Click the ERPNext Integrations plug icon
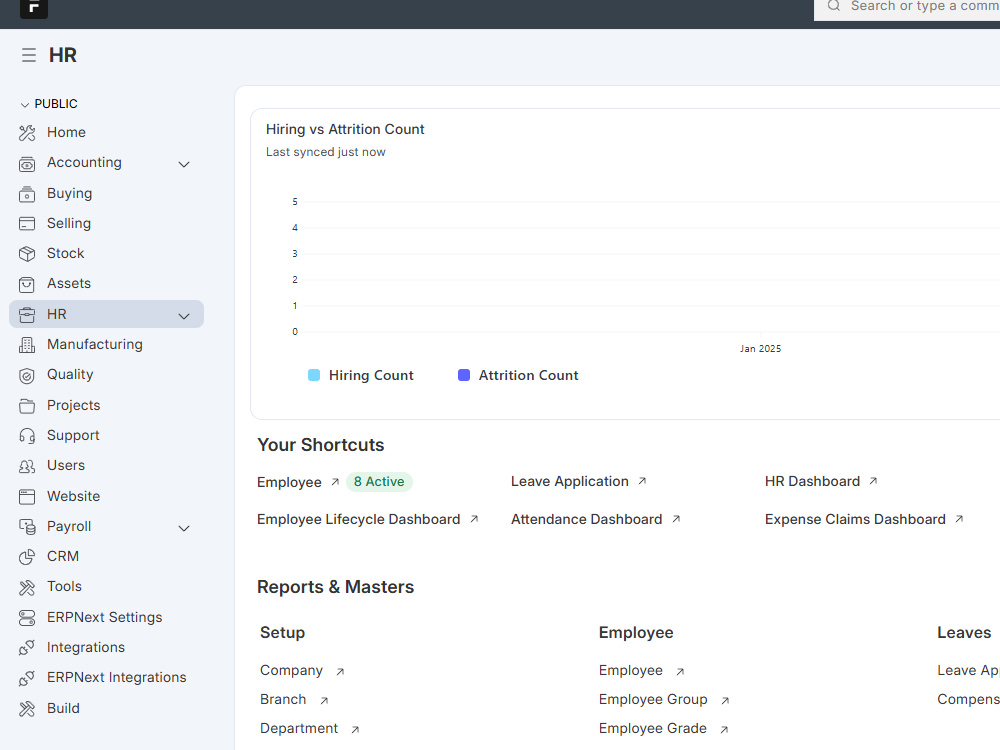The width and height of the screenshot is (1000, 750). click(x=27, y=678)
